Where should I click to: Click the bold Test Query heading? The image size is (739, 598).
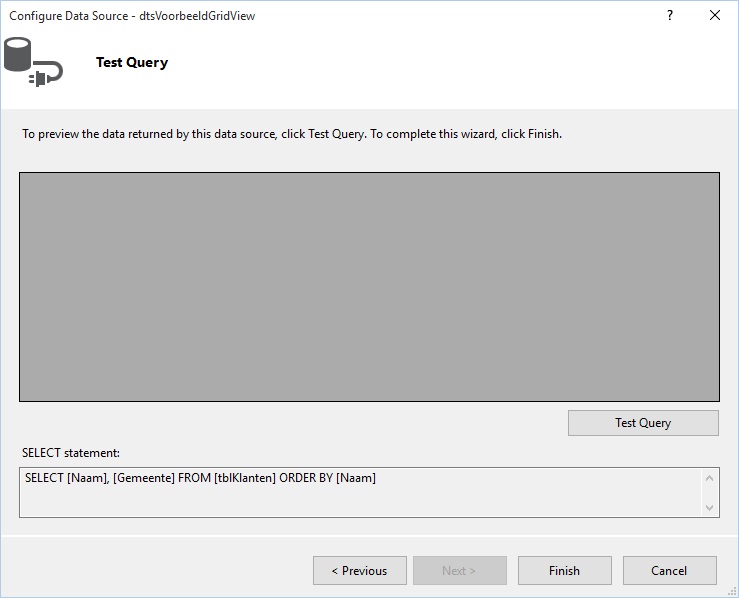(x=132, y=62)
